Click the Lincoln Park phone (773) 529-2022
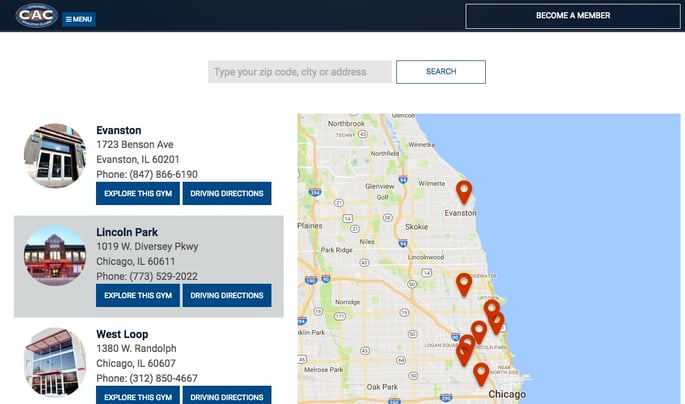 click(x=163, y=276)
